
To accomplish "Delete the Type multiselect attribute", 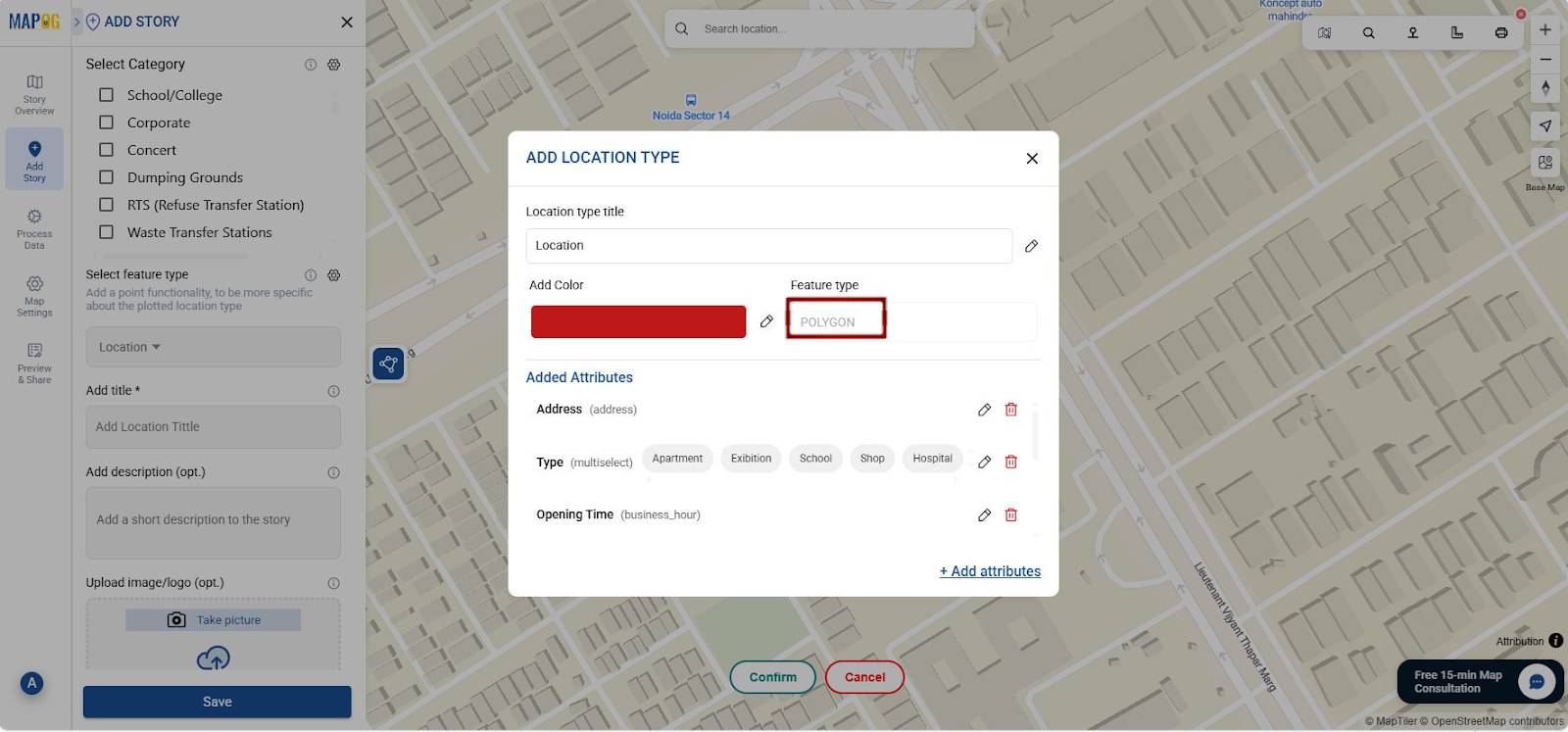I will point(1010,462).
